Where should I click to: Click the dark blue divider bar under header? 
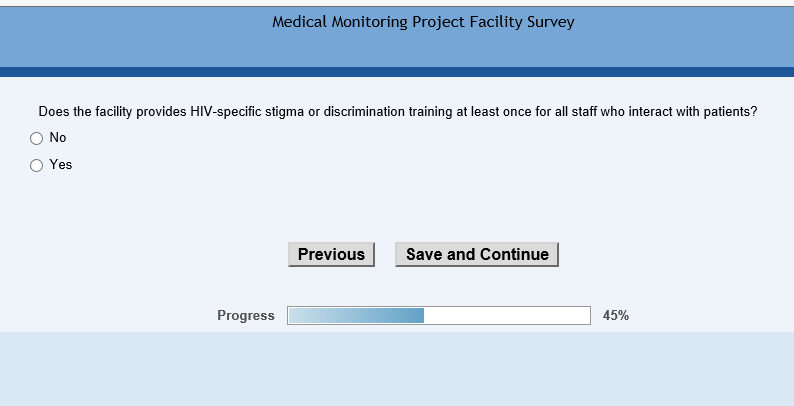[397, 72]
